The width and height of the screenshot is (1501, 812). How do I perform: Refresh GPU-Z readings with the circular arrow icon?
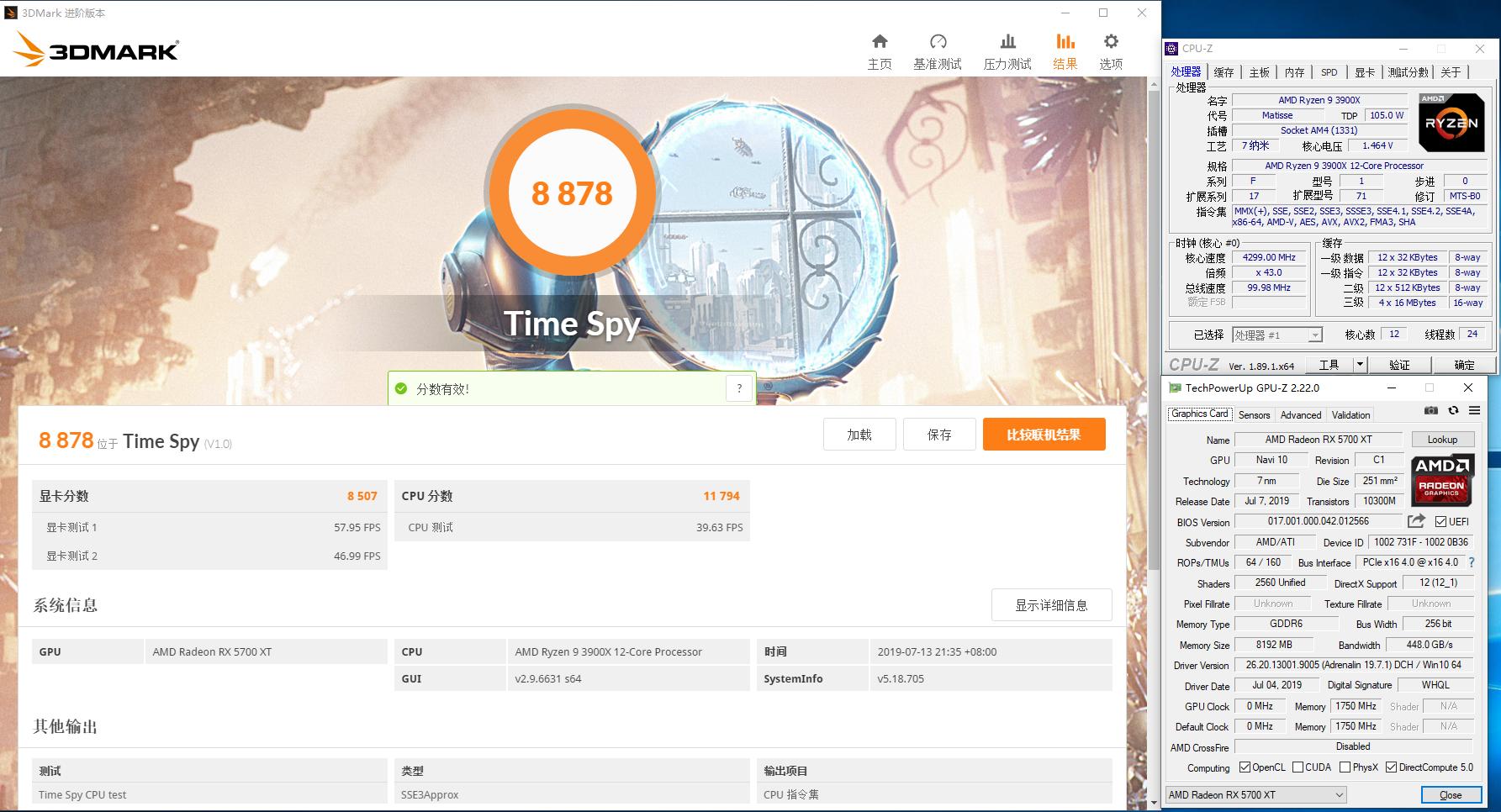pyautogui.click(x=1453, y=411)
